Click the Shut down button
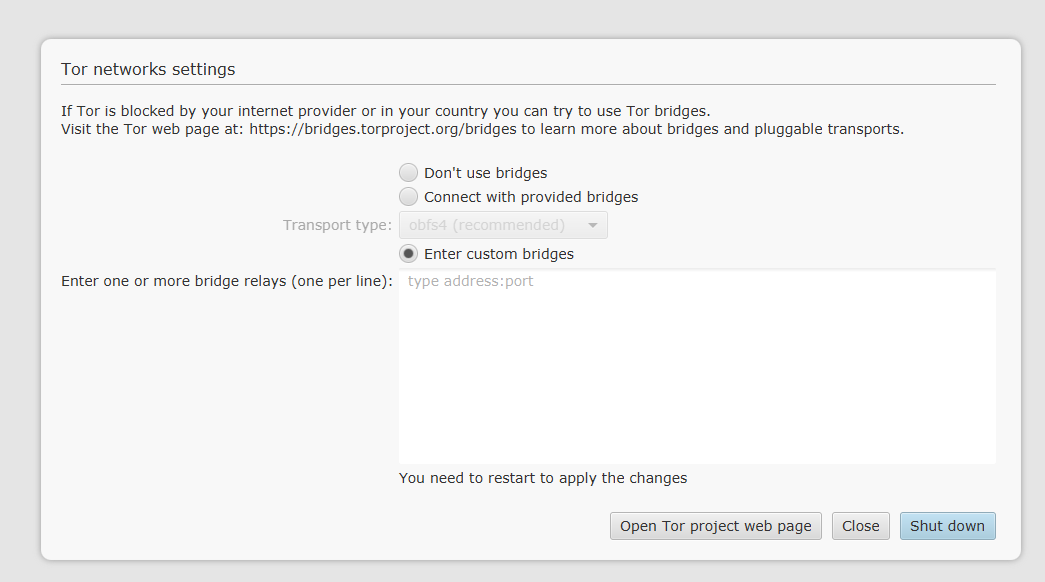Screen dimensions: 1045x582 [x=948, y=526]
